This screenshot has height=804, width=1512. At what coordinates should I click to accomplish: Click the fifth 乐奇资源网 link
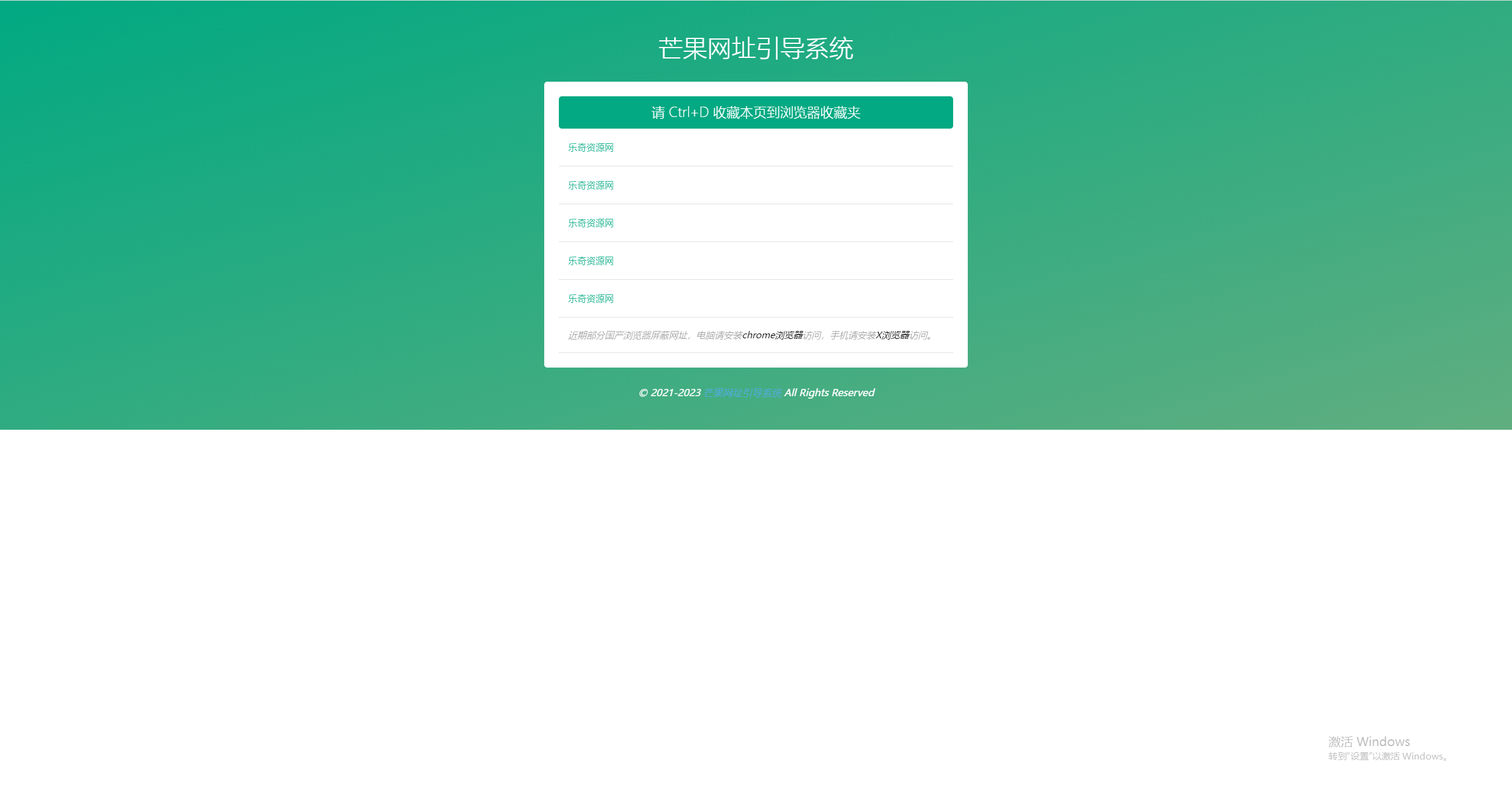tap(590, 298)
